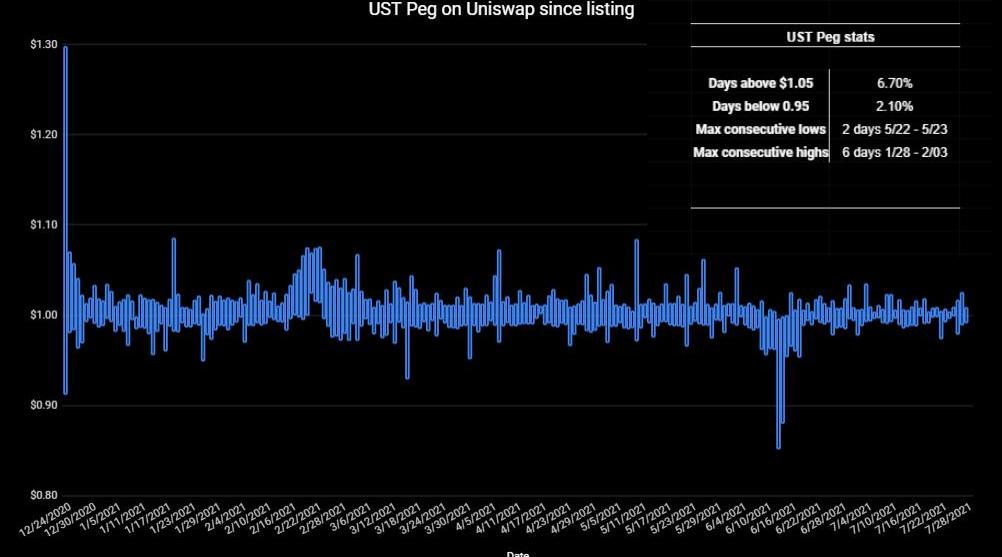Select the 6.70% value cell
The height and width of the screenshot is (557, 1002).
894,83
